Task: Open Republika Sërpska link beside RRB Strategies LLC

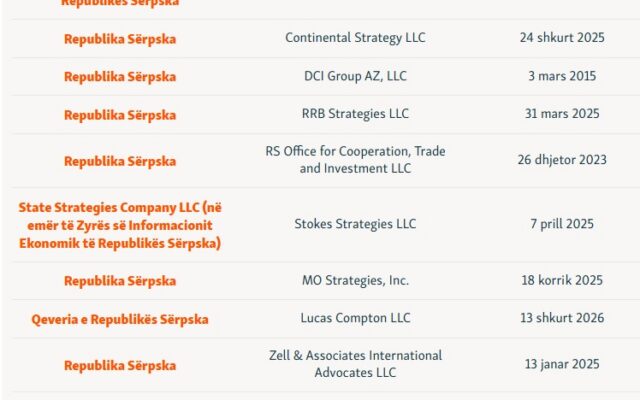Action: pos(120,115)
